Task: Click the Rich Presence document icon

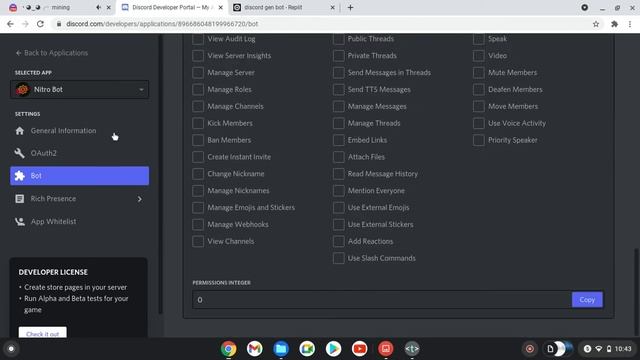Action: coord(20,199)
